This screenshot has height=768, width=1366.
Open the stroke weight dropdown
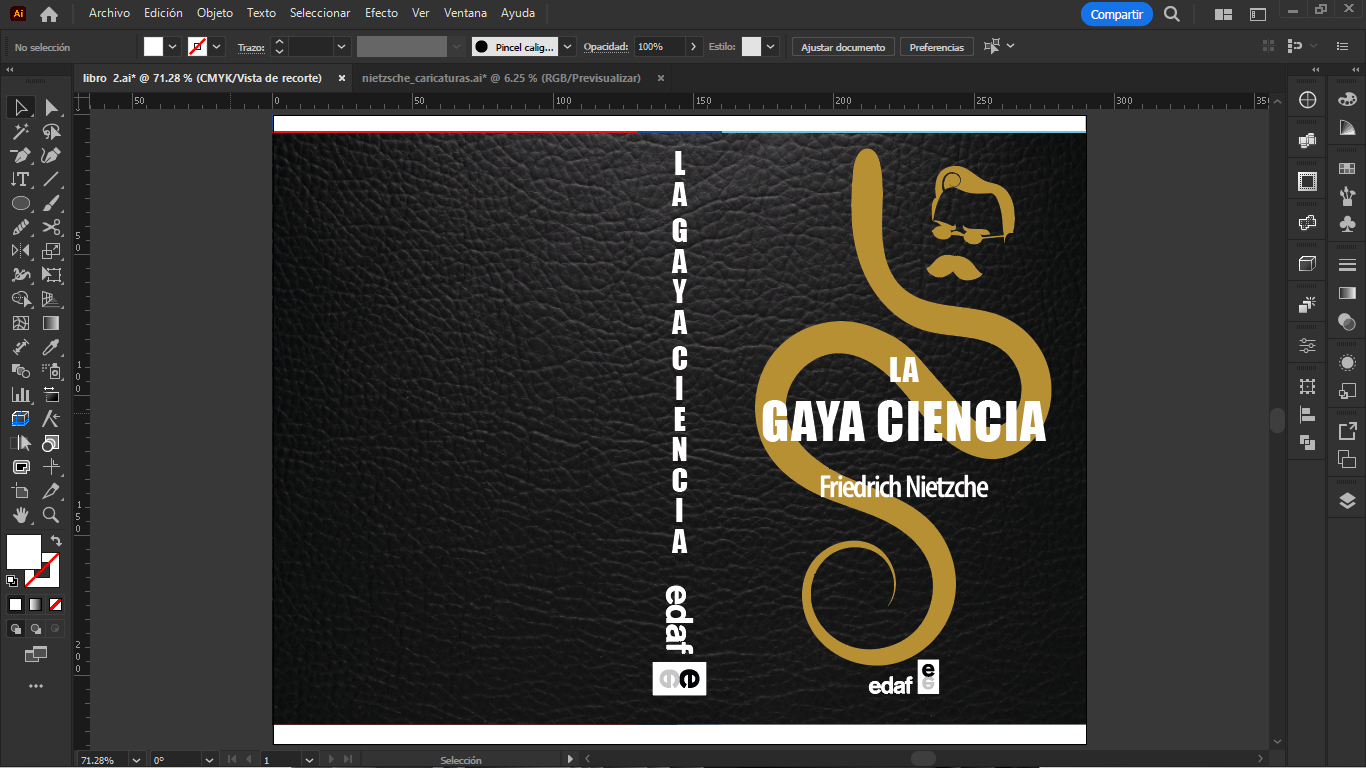[341, 47]
